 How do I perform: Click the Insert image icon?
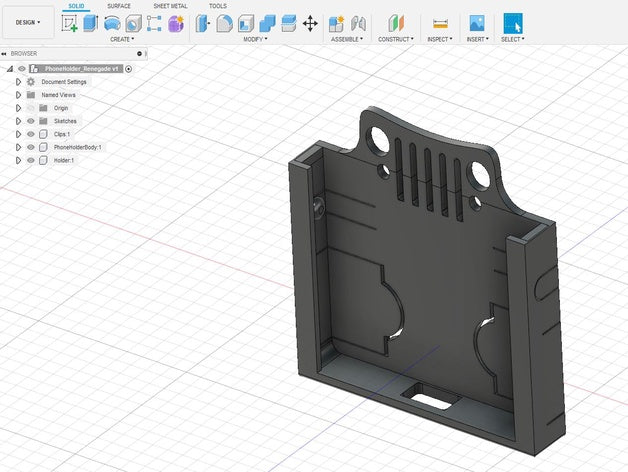pyautogui.click(x=477, y=23)
